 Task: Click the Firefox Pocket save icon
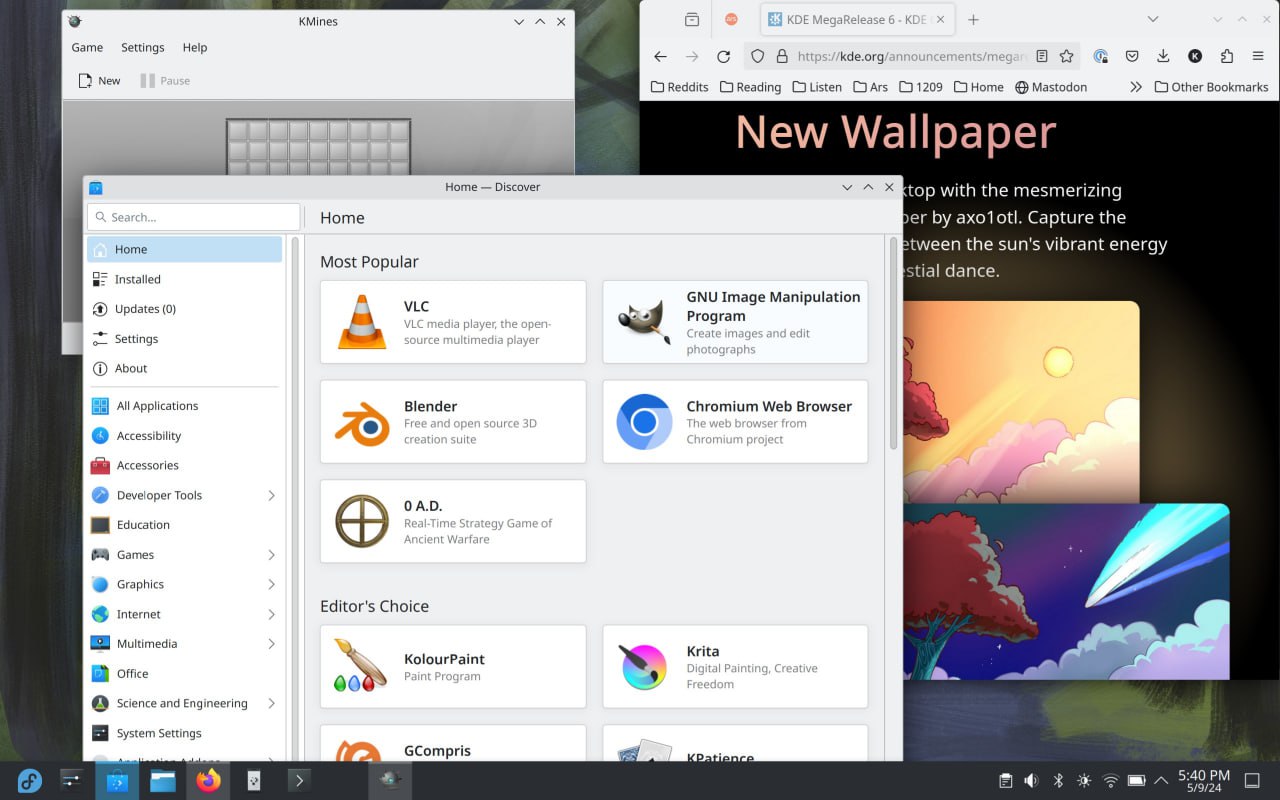(1132, 57)
